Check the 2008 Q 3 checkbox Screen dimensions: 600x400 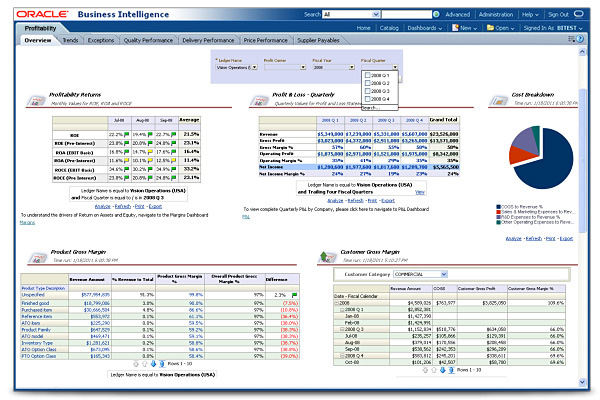[x=367, y=91]
